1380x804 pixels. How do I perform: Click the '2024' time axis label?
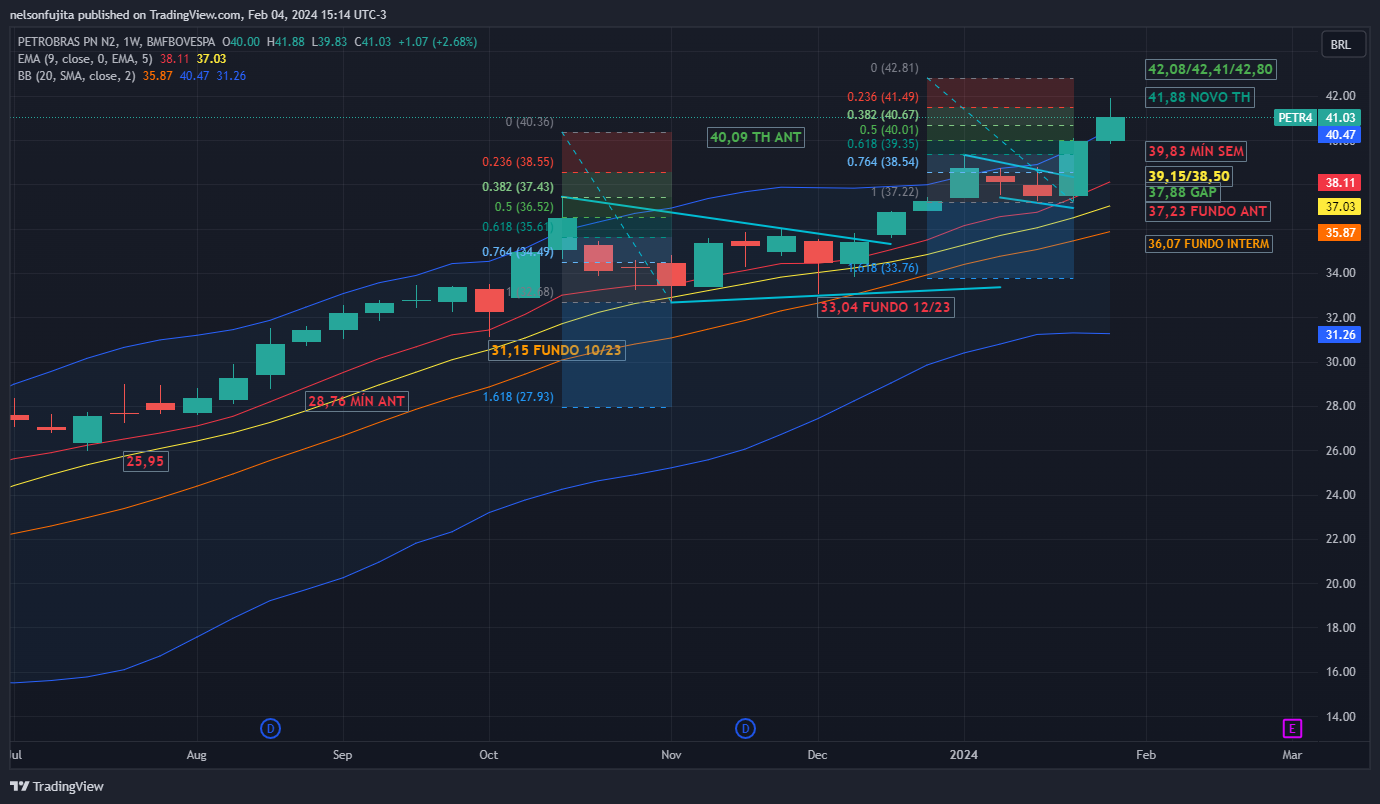click(x=964, y=754)
